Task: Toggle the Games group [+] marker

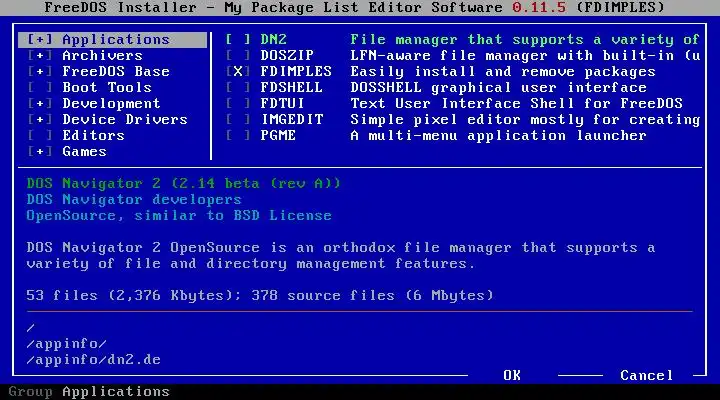Action: (x=40, y=152)
